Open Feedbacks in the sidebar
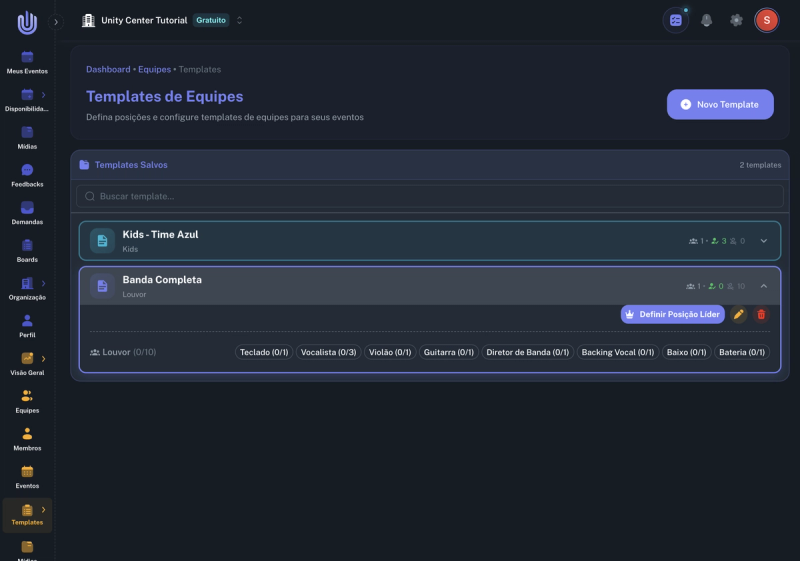The width and height of the screenshot is (800, 561). point(27,176)
